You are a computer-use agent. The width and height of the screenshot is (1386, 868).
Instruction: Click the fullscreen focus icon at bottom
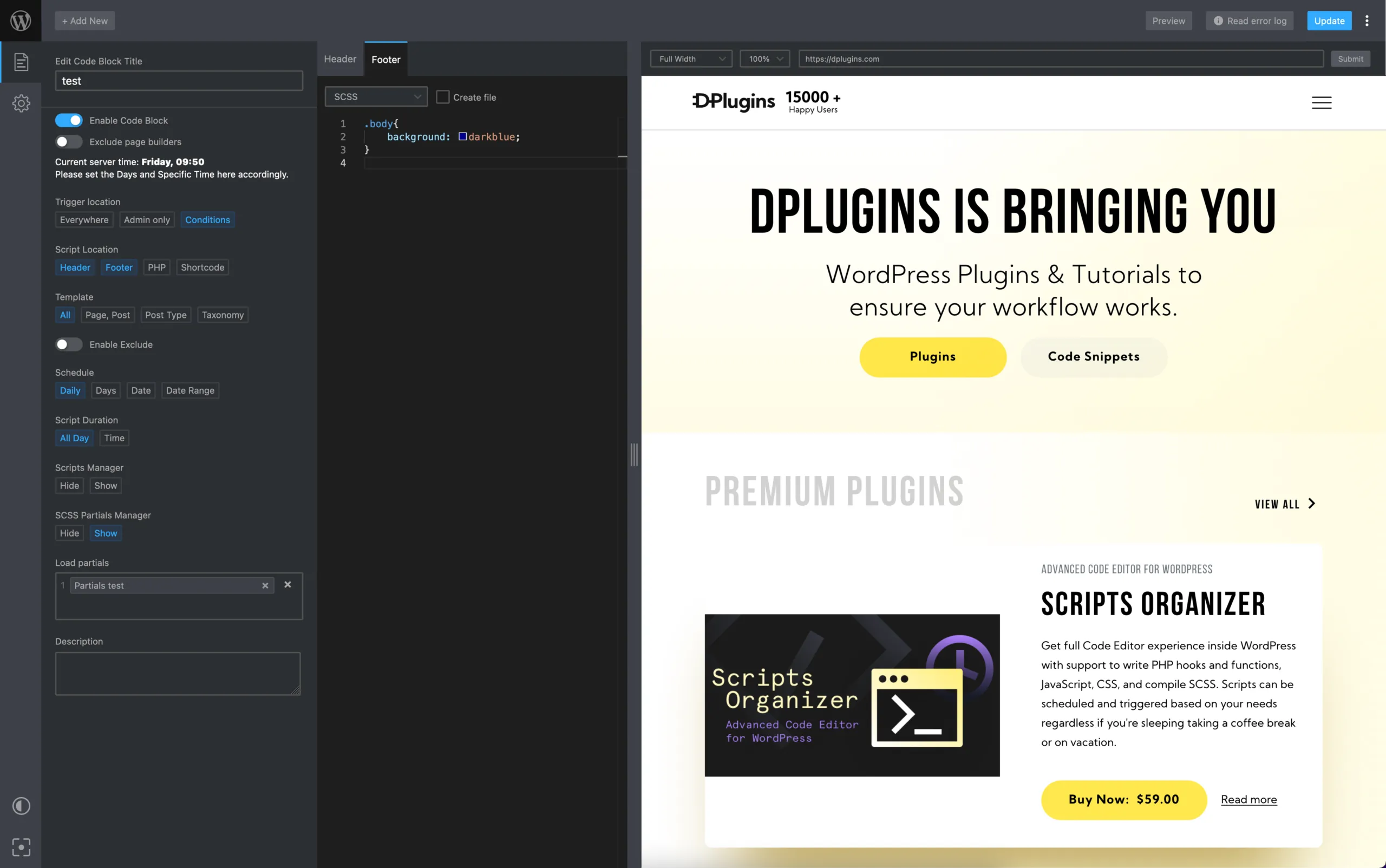21,847
